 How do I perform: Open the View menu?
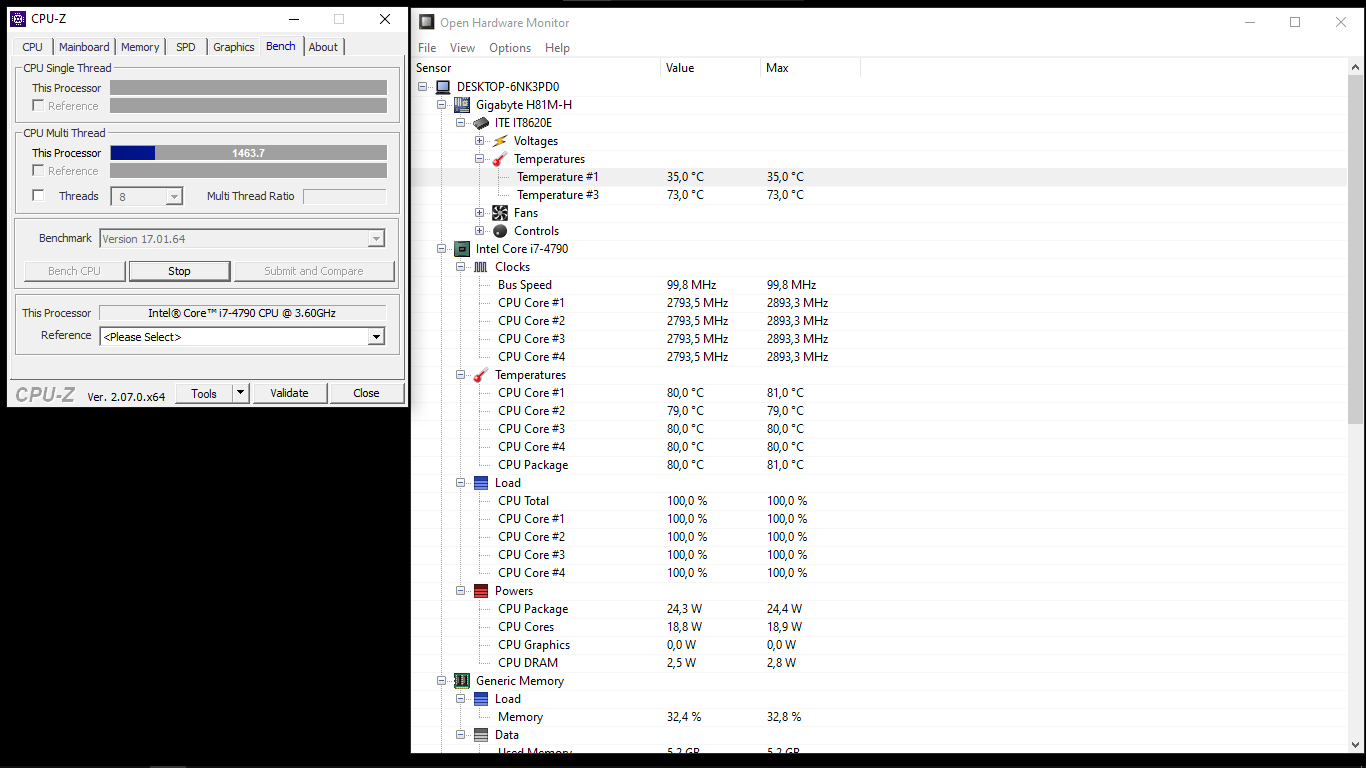(462, 48)
